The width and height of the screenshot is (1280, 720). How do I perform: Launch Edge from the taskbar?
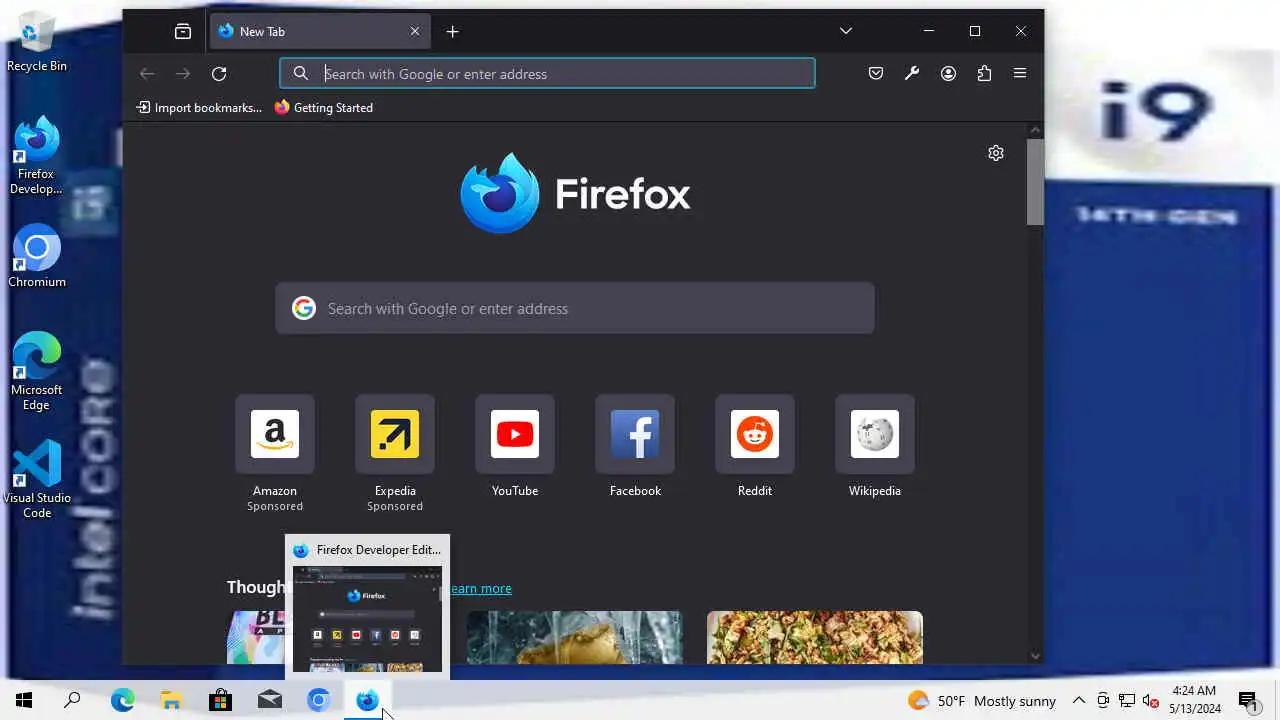(122, 700)
